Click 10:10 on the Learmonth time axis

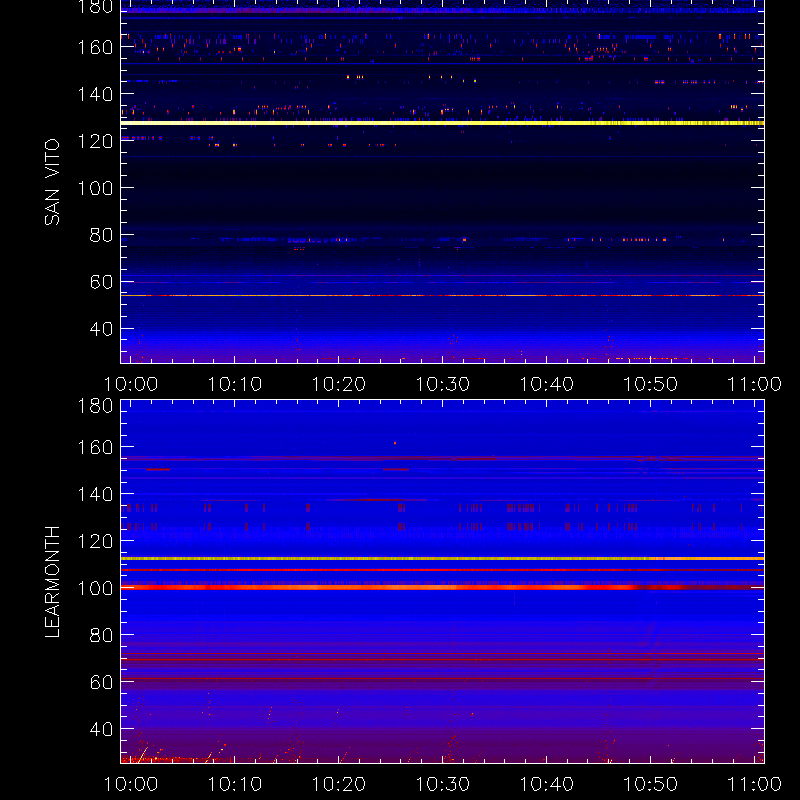[235, 784]
